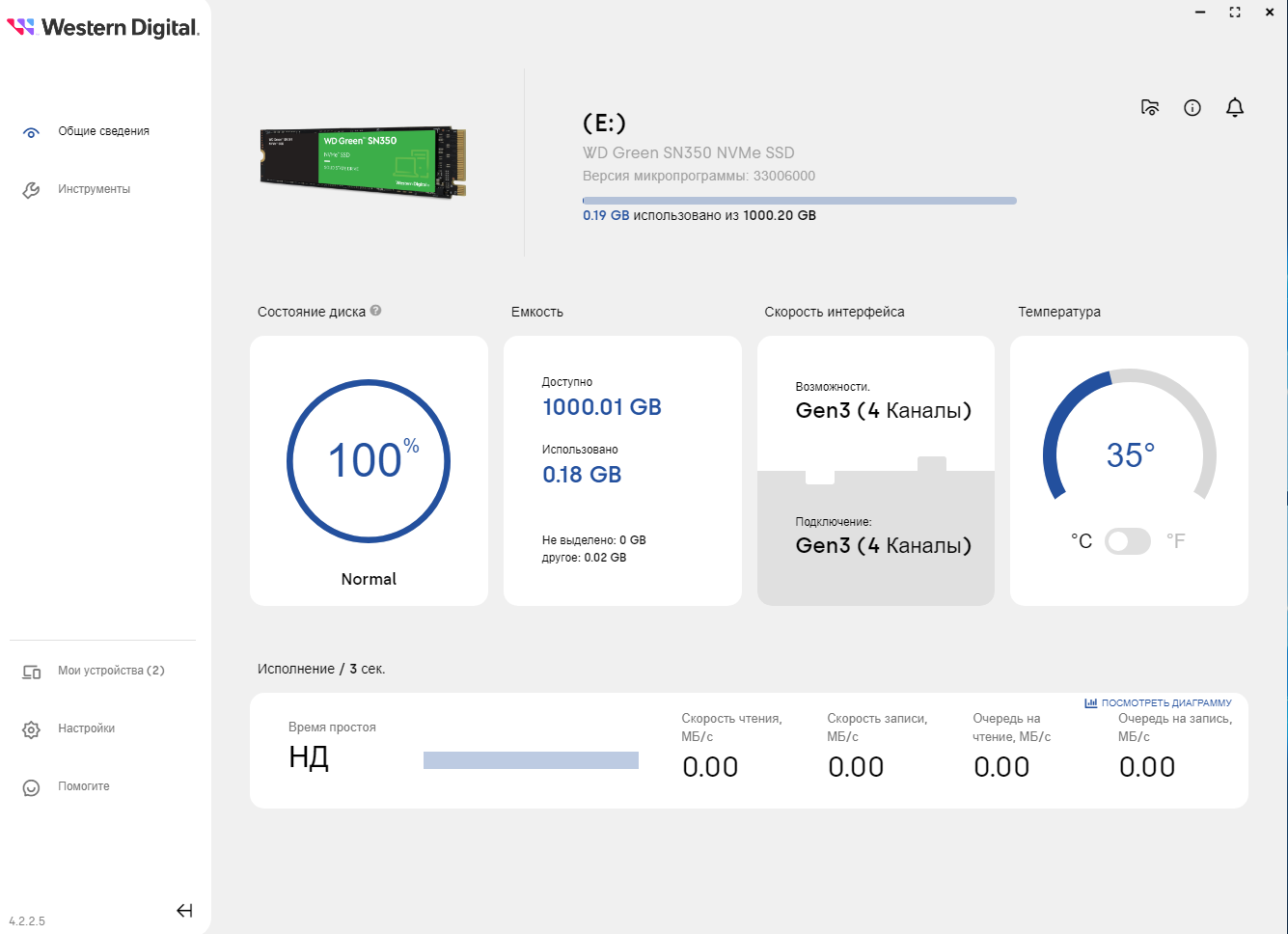Screen dimensions: 1288x934
Task: Click the Western Digital logo
Action: 103,27
